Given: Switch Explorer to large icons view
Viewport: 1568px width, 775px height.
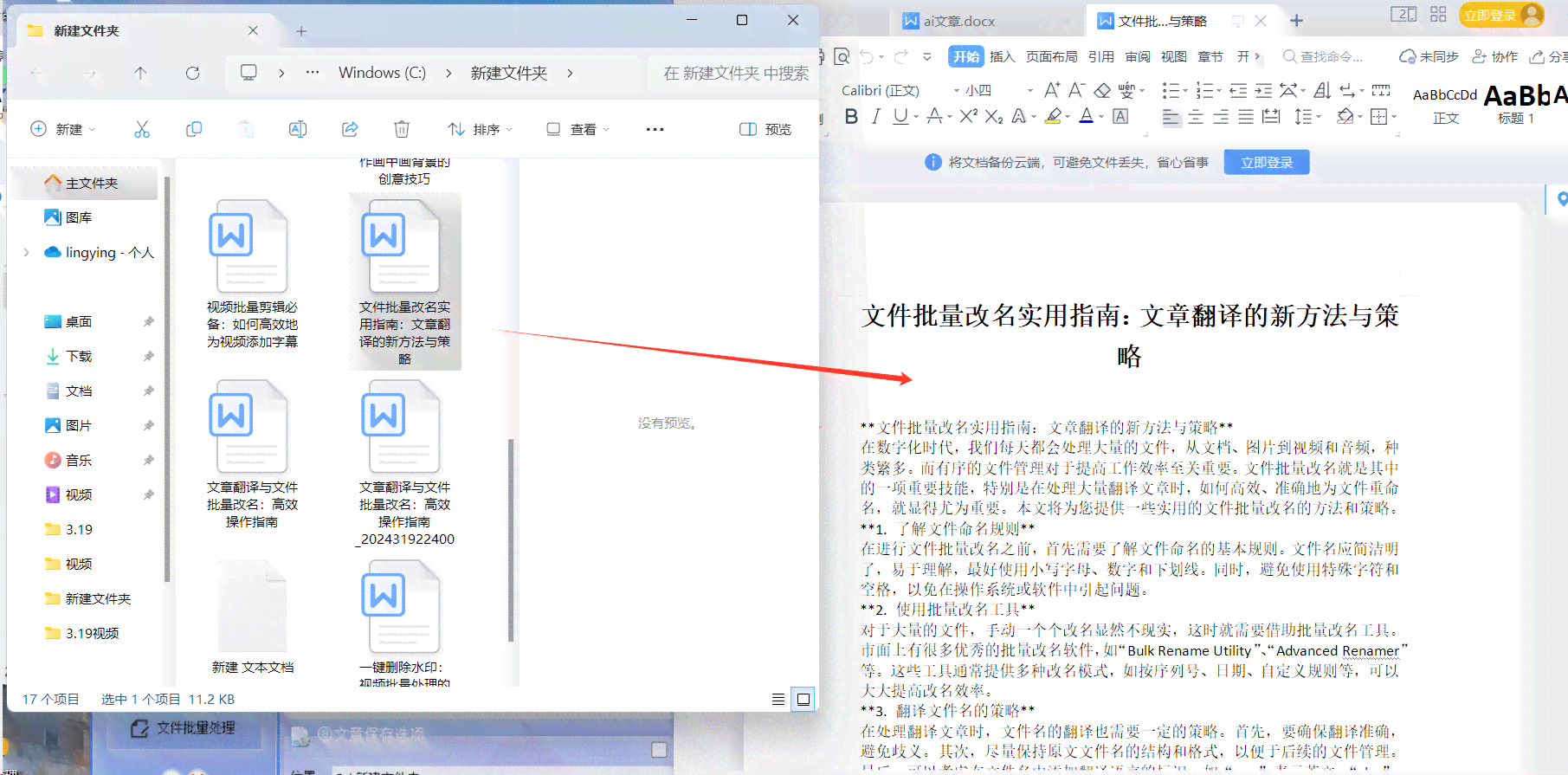Looking at the screenshot, I should point(803,700).
